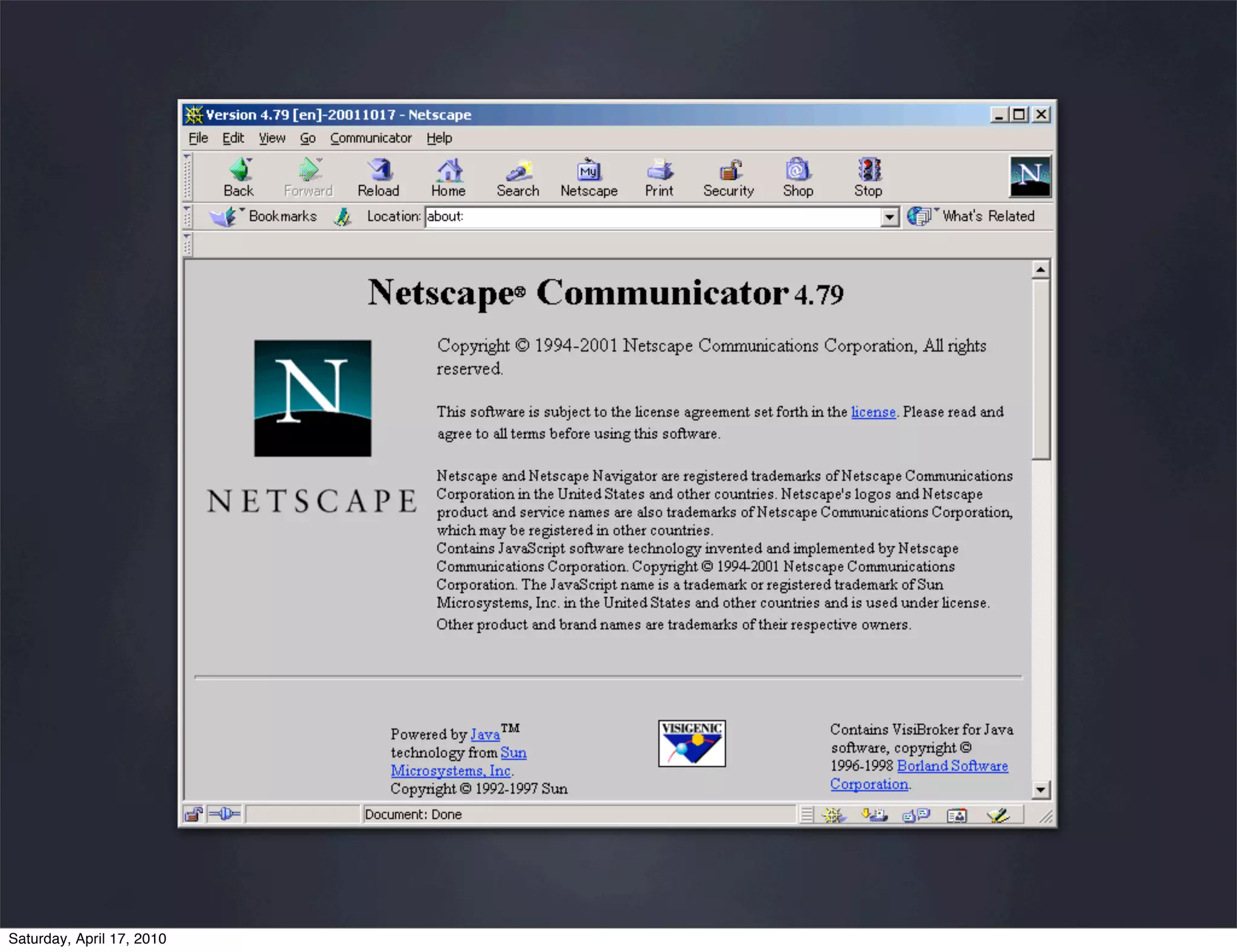Open the Borland Software Corporation link

(952, 766)
